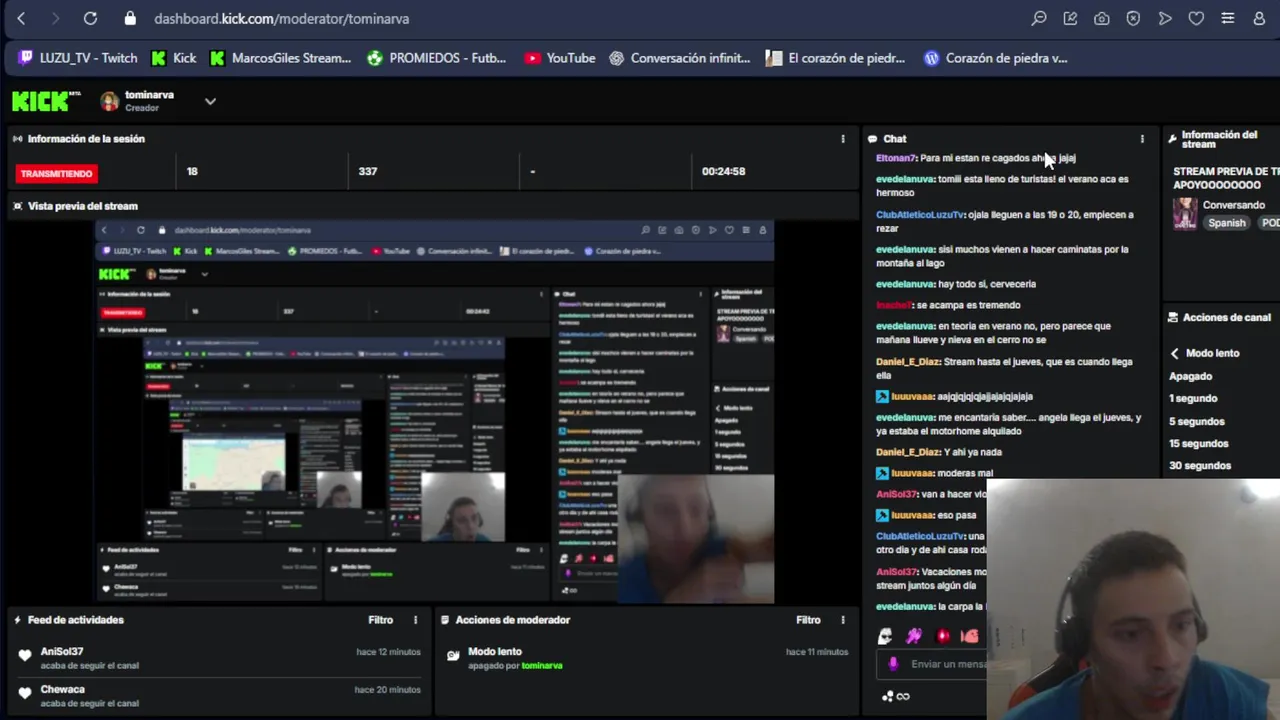Viewport: 1280px width, 720px height.
Task: Click username Chewaca in activity feed
Action: [62, 689]
